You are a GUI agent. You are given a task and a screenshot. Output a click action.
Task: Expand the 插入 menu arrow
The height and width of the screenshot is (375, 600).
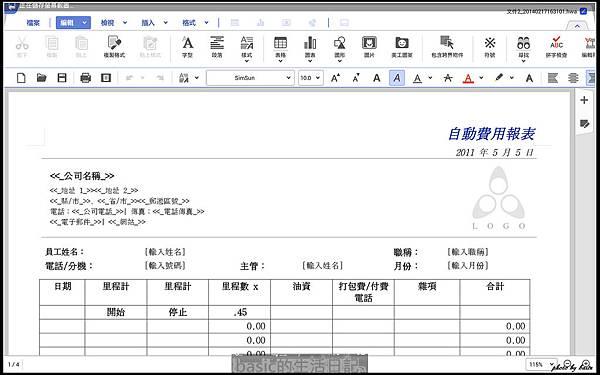pos(166,23)
